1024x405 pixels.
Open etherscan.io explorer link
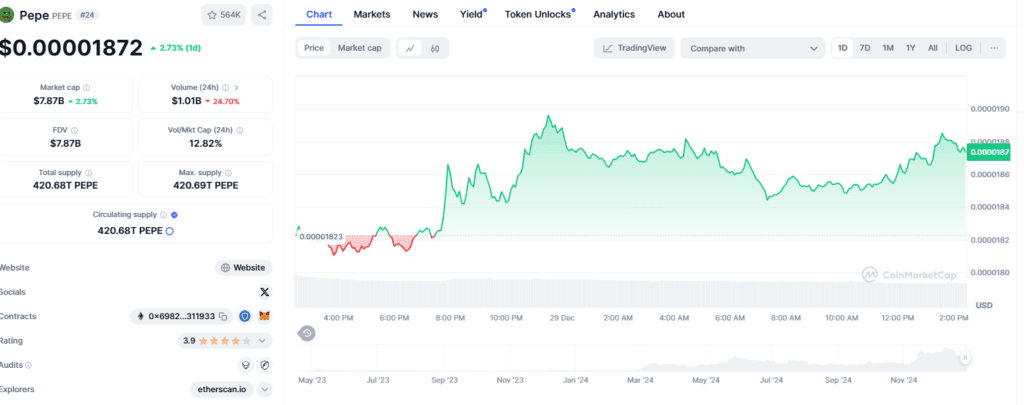[x=221, y=389]
